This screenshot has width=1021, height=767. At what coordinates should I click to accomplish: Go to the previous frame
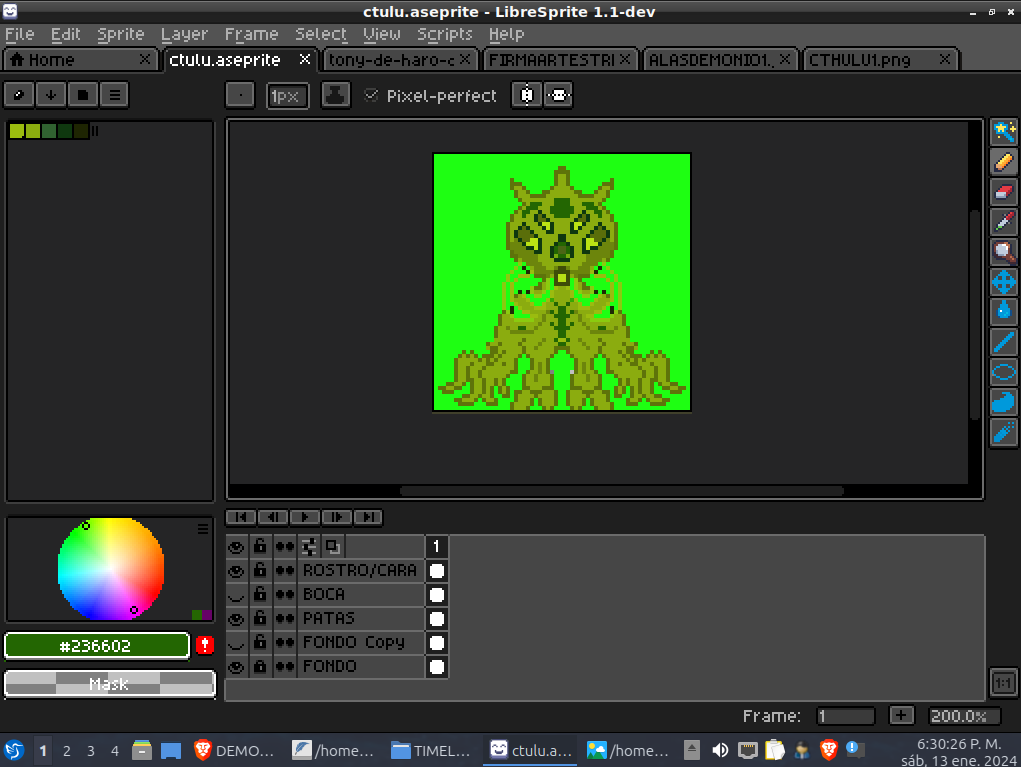[x=273, y=517]
